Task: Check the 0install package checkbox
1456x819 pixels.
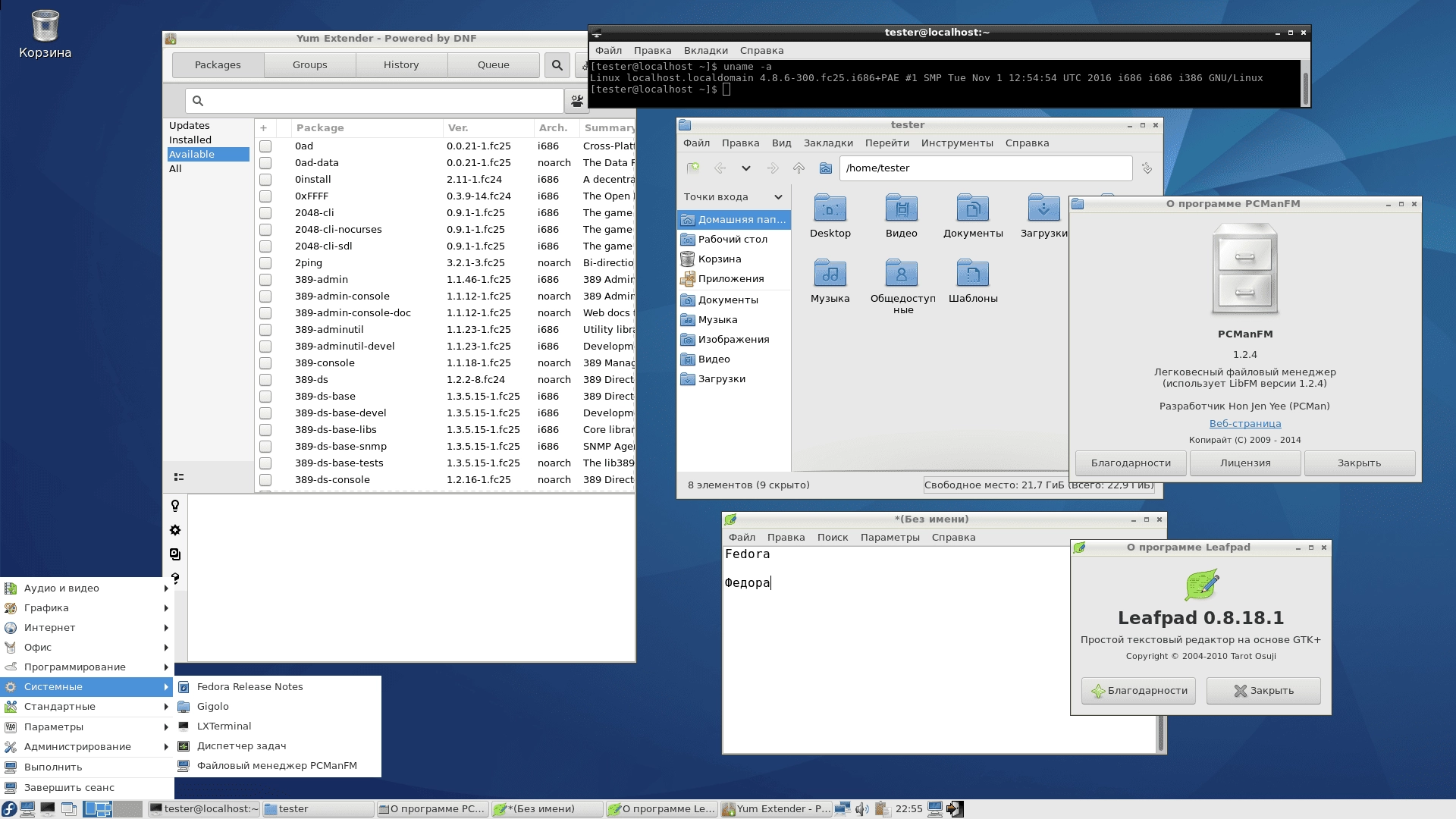Action: [265, 180]
